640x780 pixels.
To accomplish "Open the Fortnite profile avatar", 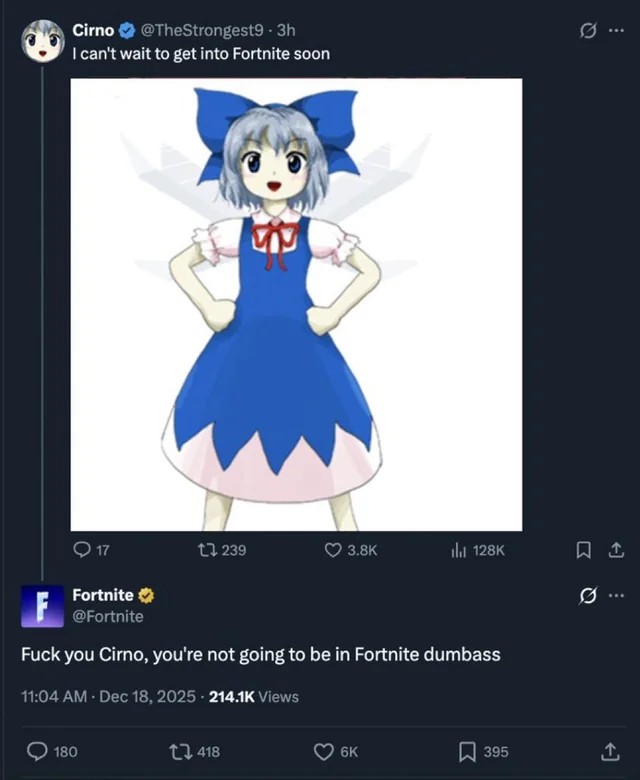I will tap(42, 606).
